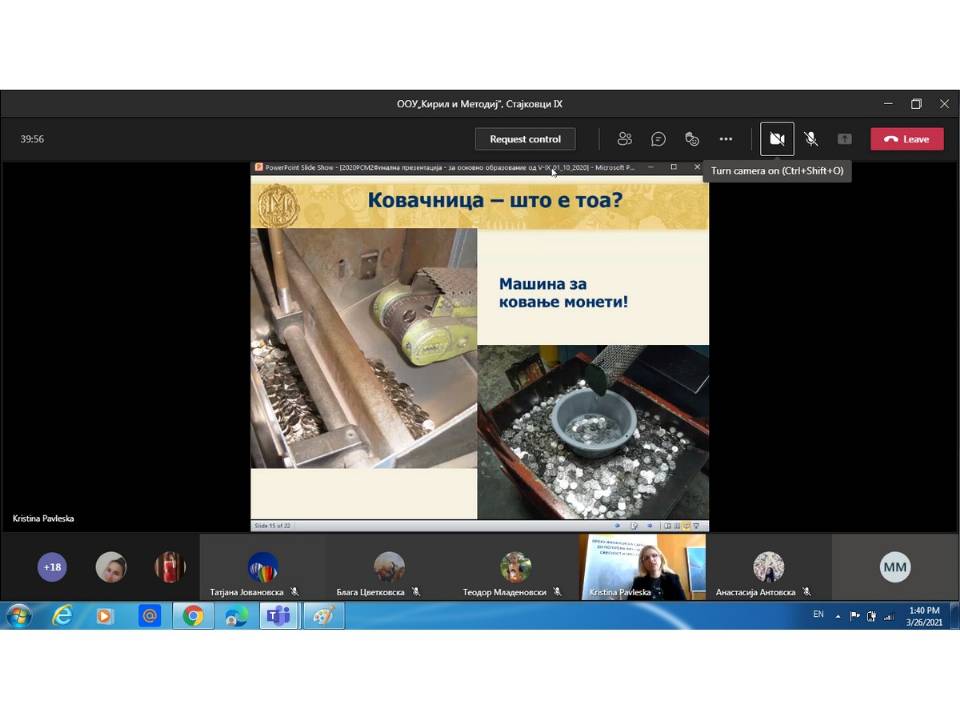
Task: Open the meeting chat icon
Action: tap(658, 139)
